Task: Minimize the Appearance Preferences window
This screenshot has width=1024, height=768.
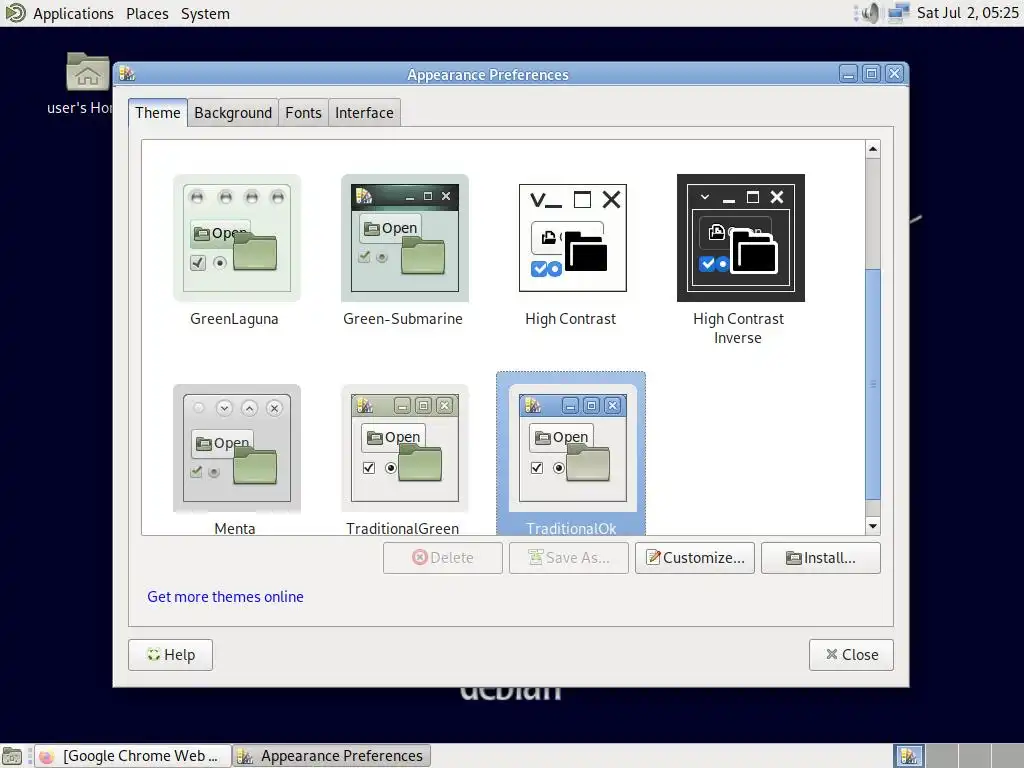Action: [848, 74]
